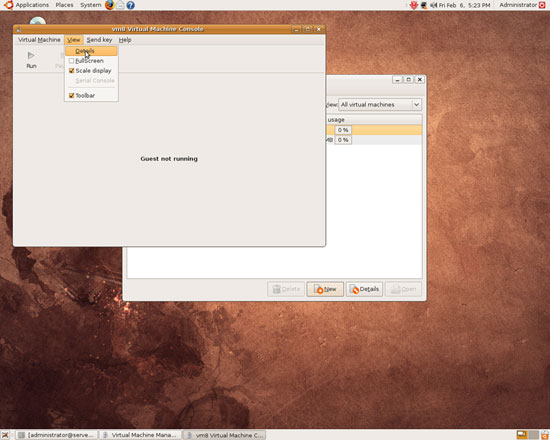Open the Applications menu
Image resolution: width=550 pixels, height=440 pixels.
tap(32, 5)
